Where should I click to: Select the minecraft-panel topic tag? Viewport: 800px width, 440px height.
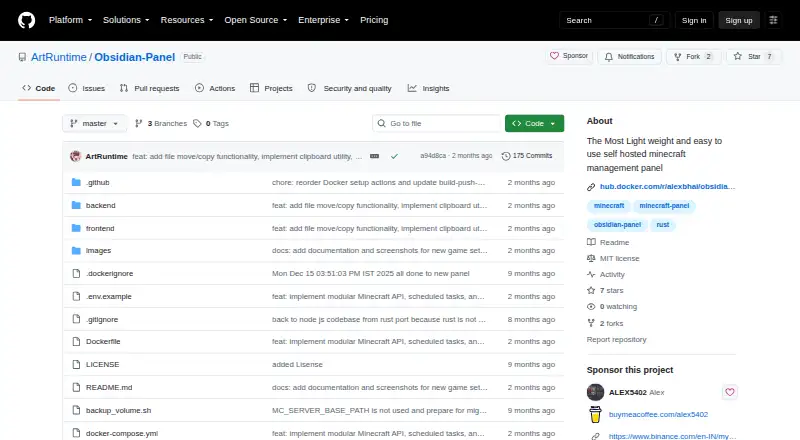(664, 206)
